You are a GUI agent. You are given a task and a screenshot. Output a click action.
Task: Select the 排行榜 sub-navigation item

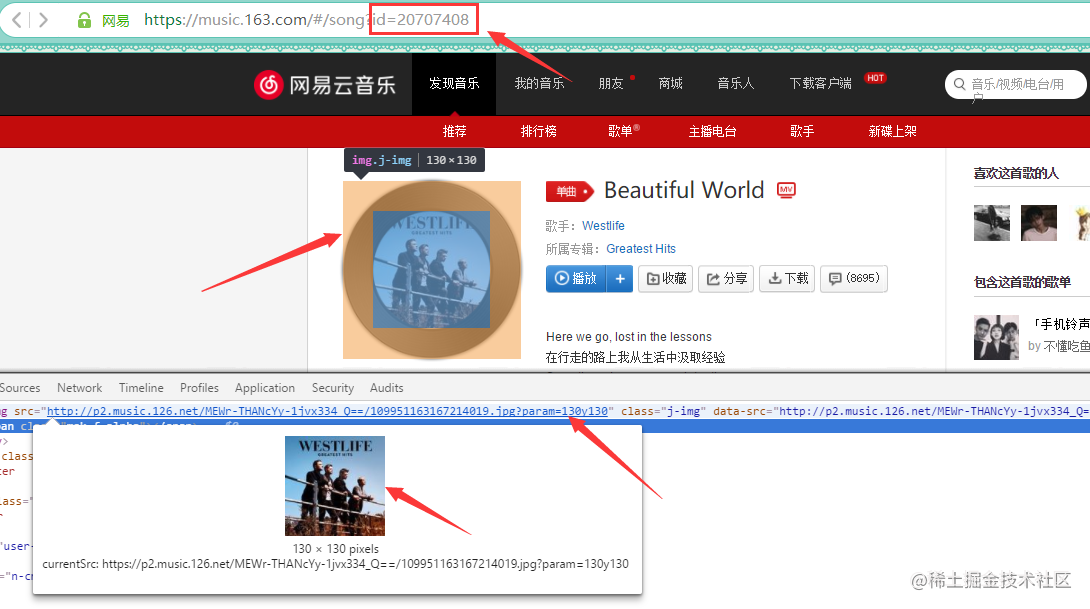(539, 131)
